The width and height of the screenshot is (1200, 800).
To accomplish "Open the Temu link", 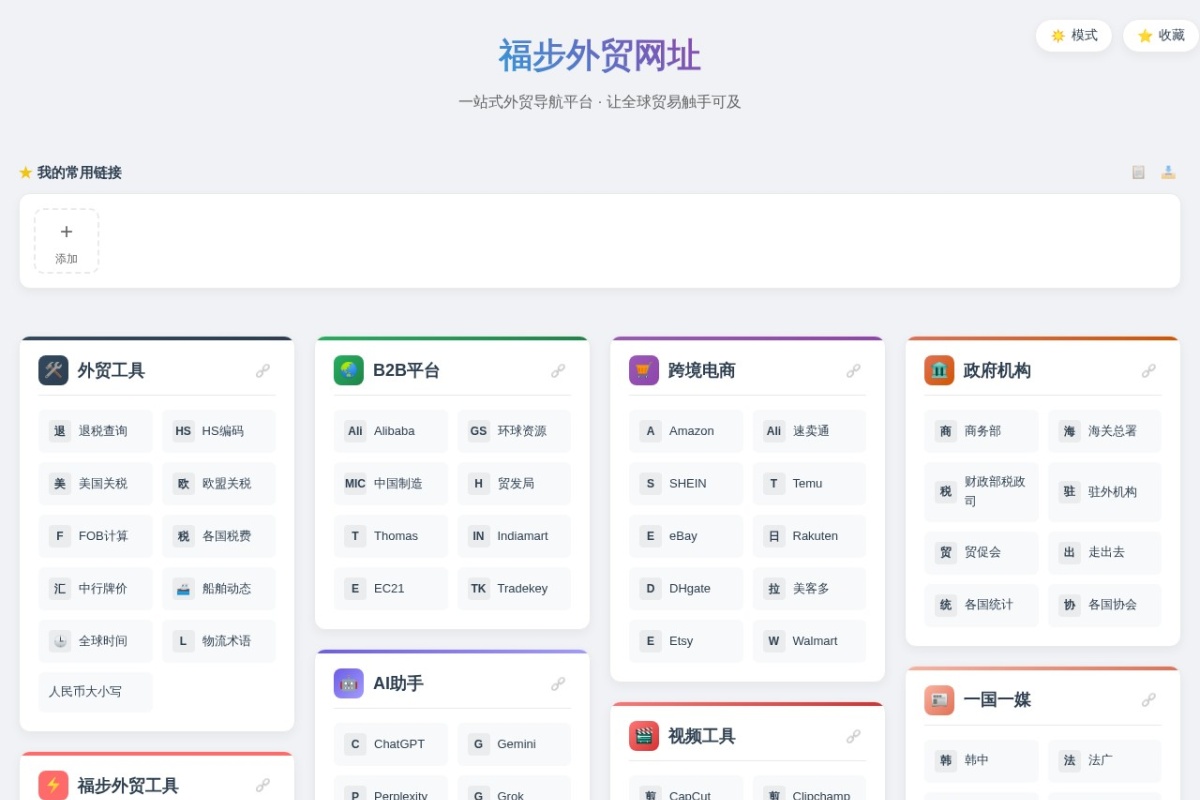I will point(810,483).
